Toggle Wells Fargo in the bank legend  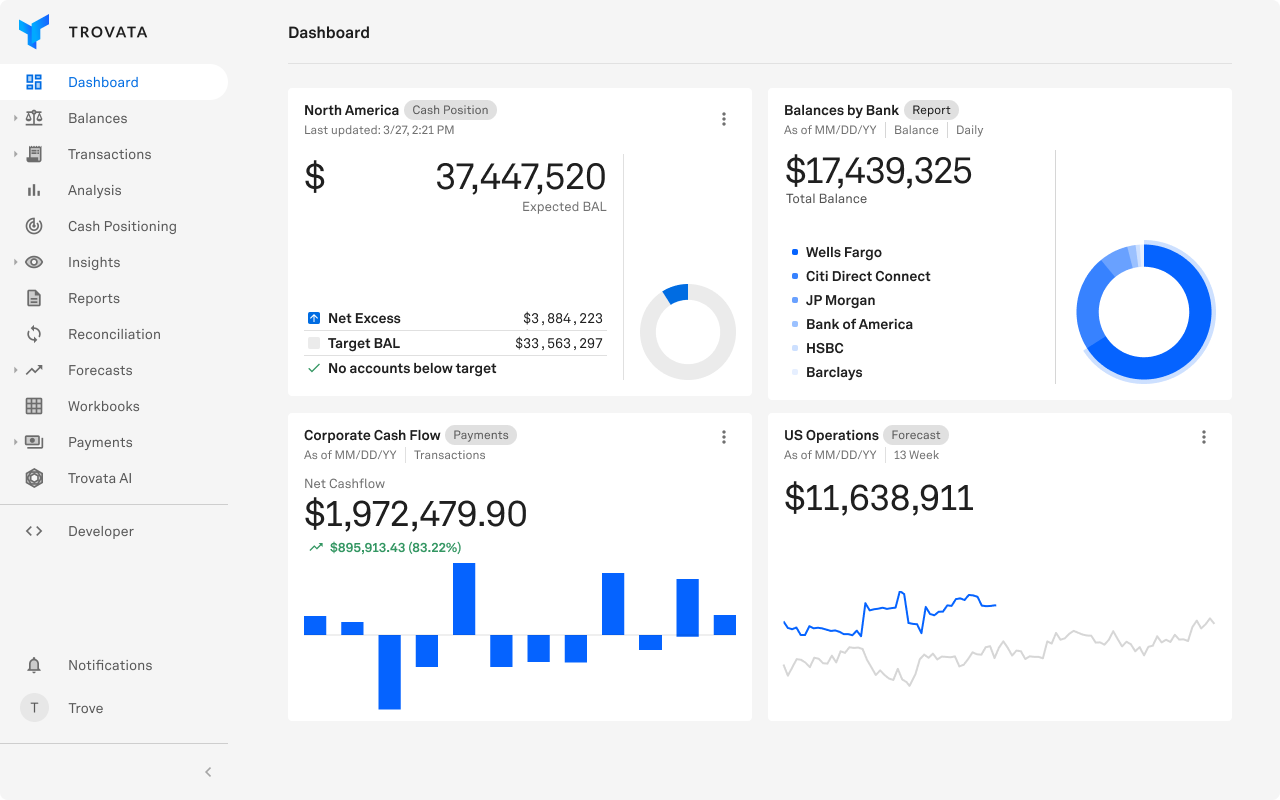[x=843, y=252]
